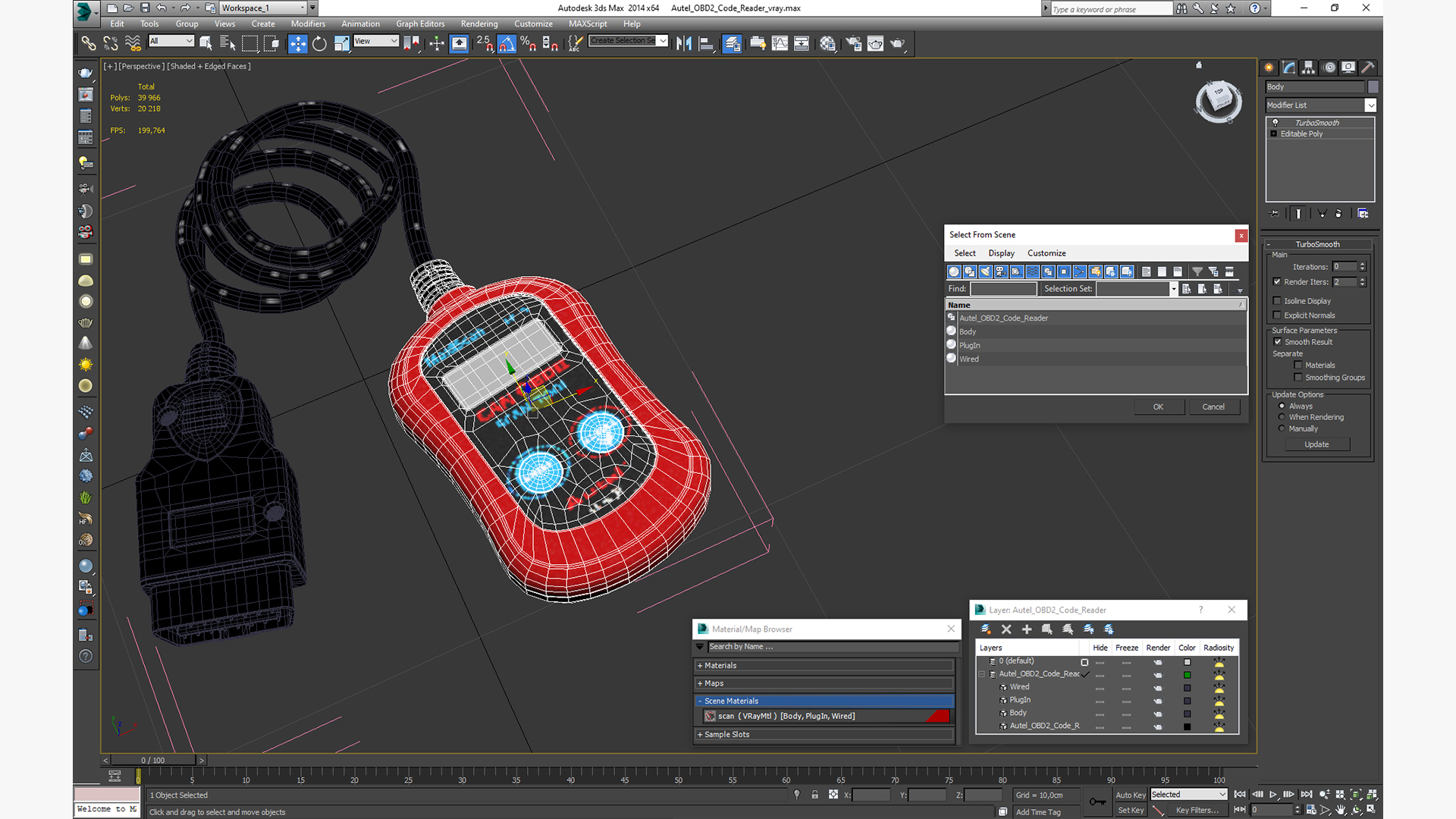The width and height of the screenshot is (1456, 819).
Task: Open the Material Editor icon
Action: [x=827, y=43]
